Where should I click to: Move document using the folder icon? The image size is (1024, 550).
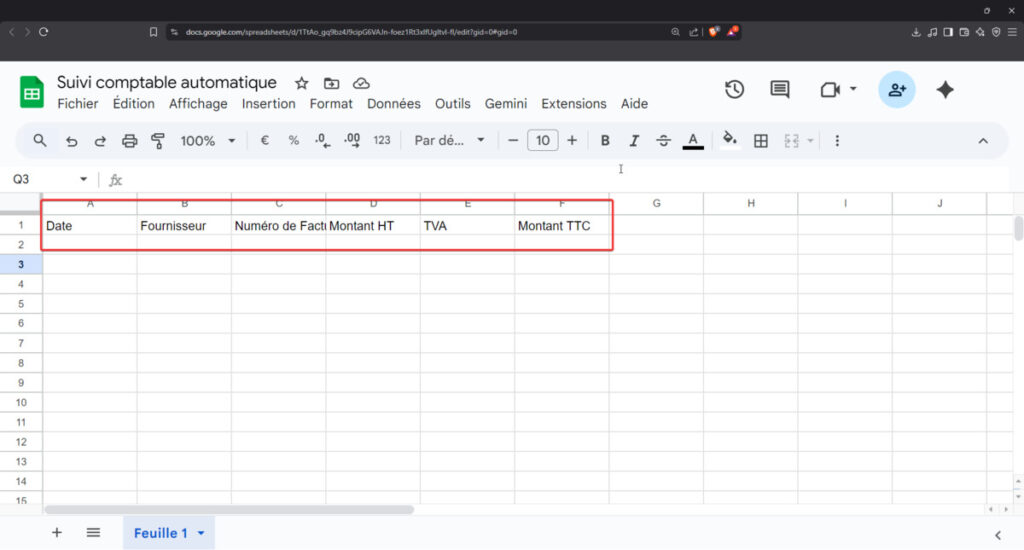pyautogui.click(x=331, y=83)
